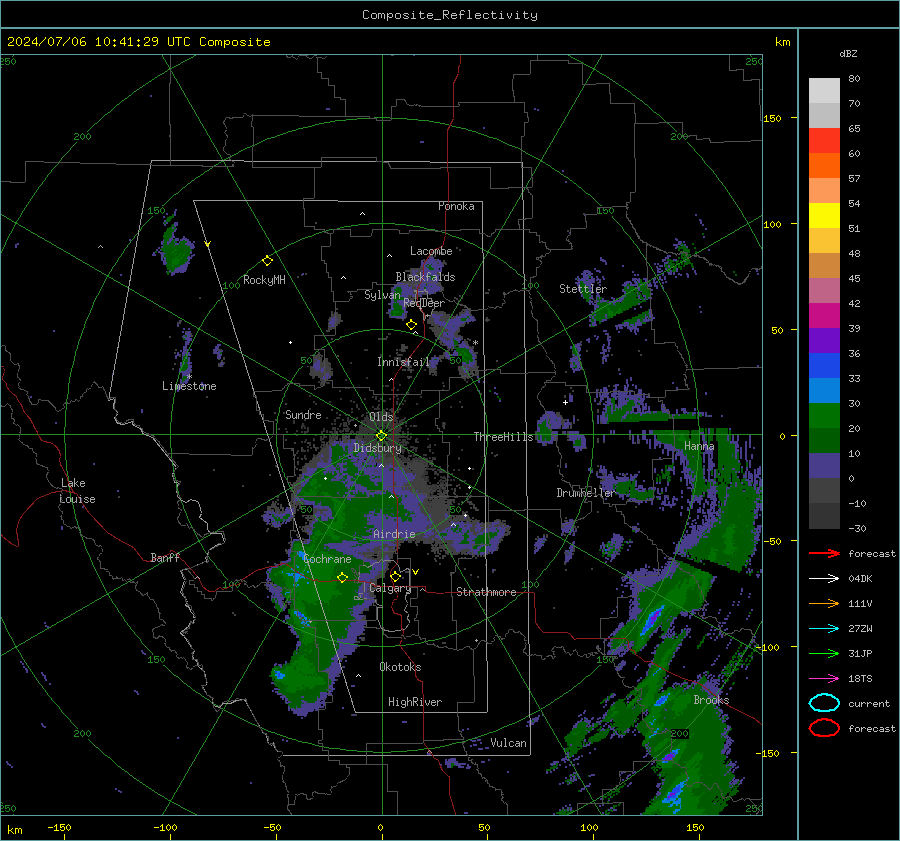This screenshot has width=900, height=841.
Task: Click the Composite_Reflectivity title text
Action: pyautogui.click(x=449, y=15)
